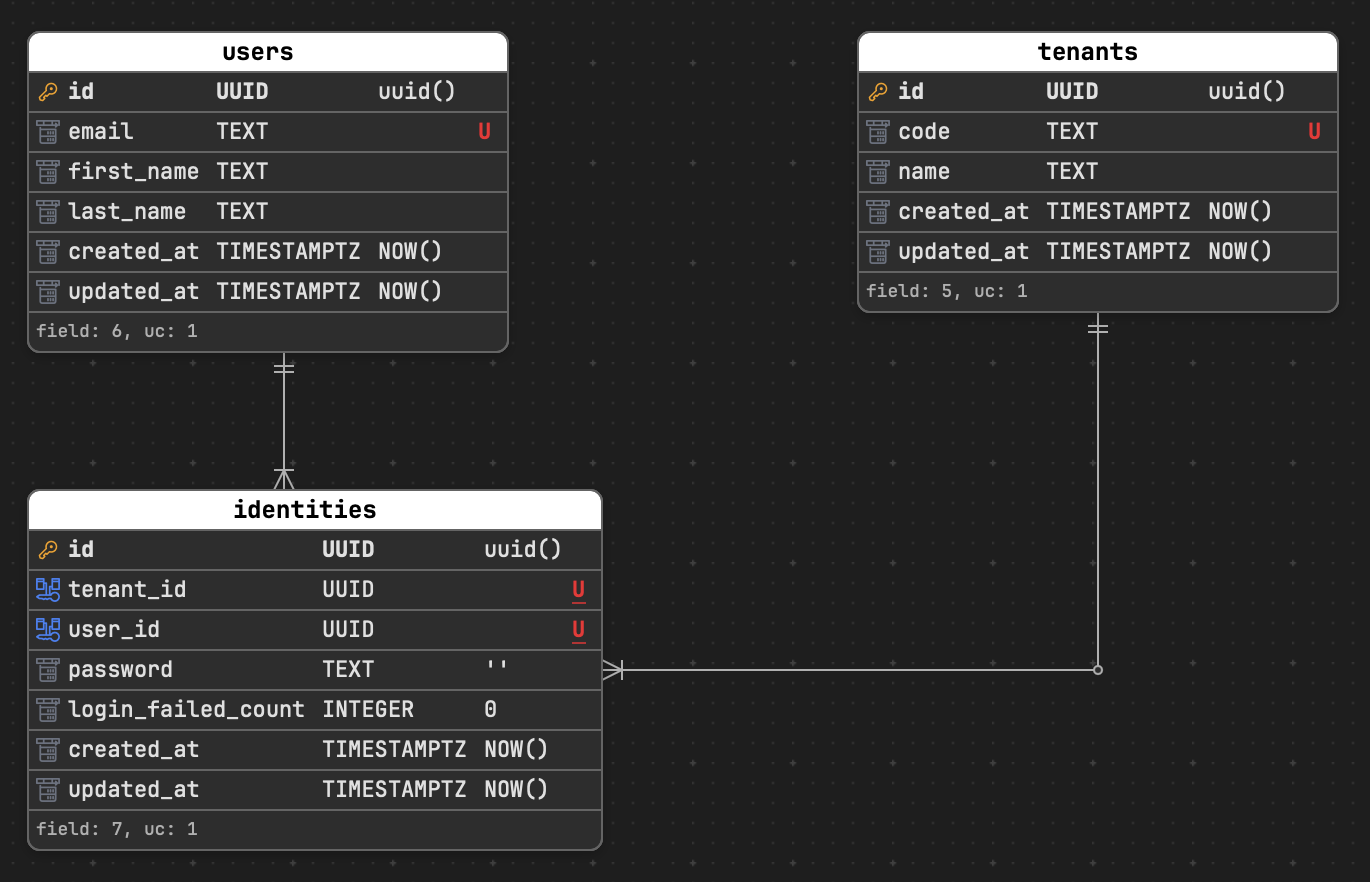Click the primary key icon beside identities id

point(47,549)
